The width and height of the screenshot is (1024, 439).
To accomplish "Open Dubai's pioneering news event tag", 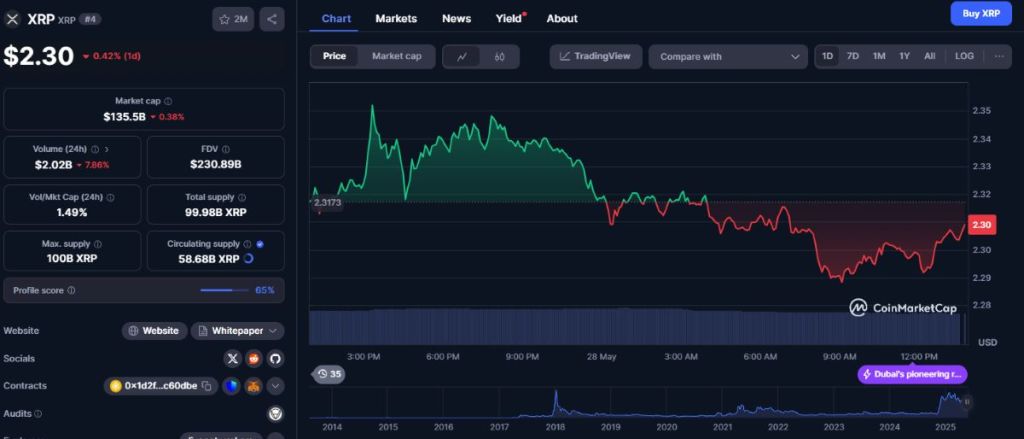I will (912, 374).
